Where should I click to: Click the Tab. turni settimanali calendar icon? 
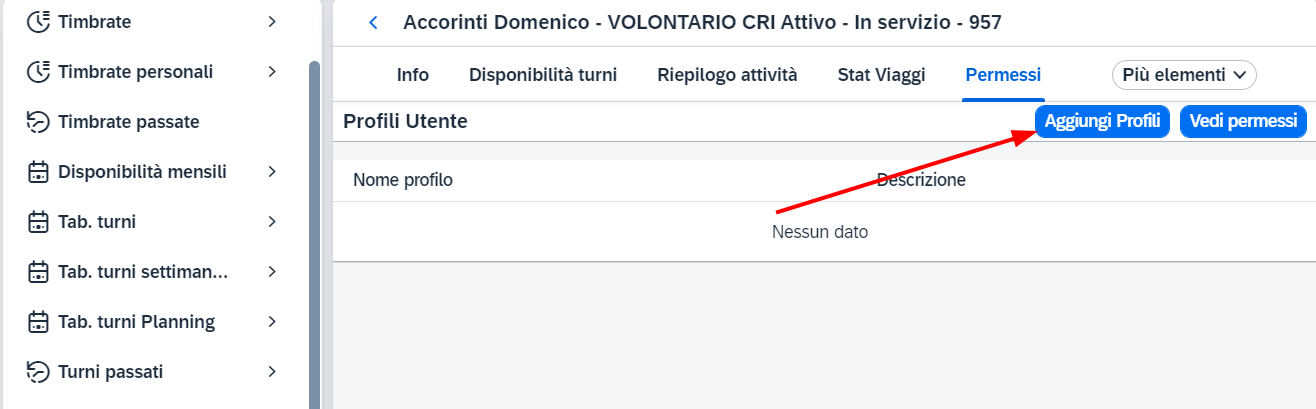(x=38, y=272)
